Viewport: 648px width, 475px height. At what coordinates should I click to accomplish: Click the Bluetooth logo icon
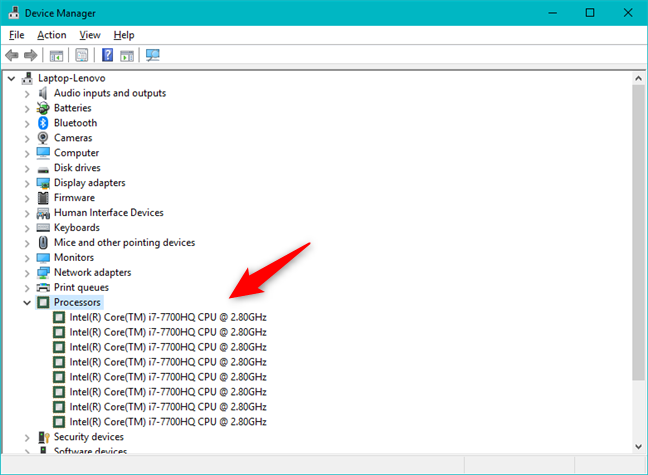click(43, 123)
